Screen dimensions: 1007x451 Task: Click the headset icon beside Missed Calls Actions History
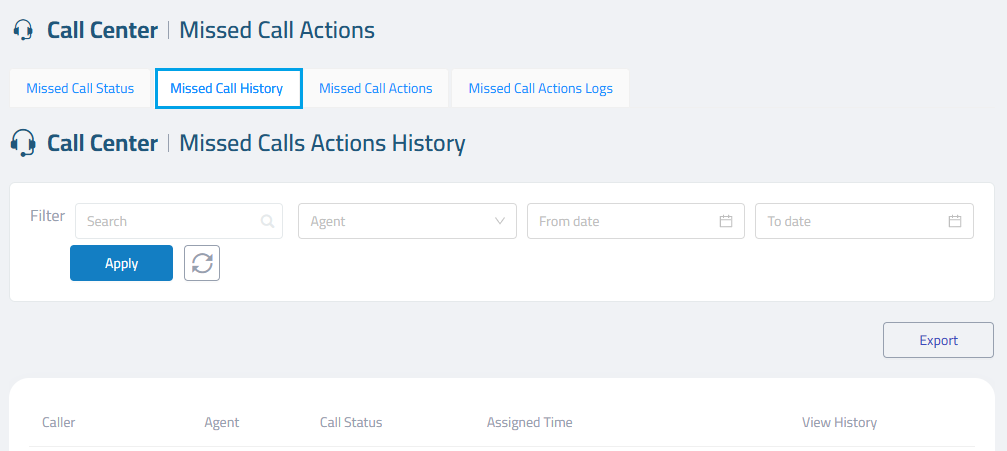[x=23, y=144]
